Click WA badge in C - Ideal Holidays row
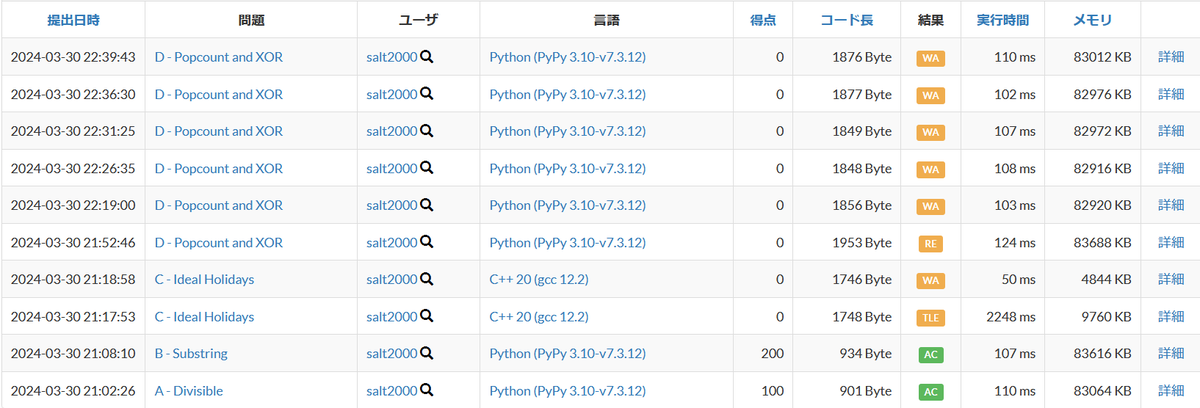1200x408 pixels. [x=930, y=280]
